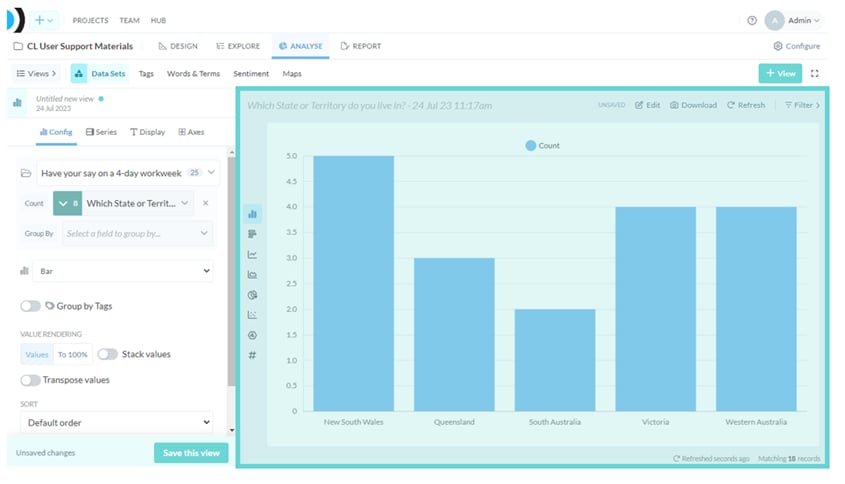
Task: Click the config panel scrollbar
Action: pyautogui.click(x=232, y=272)
